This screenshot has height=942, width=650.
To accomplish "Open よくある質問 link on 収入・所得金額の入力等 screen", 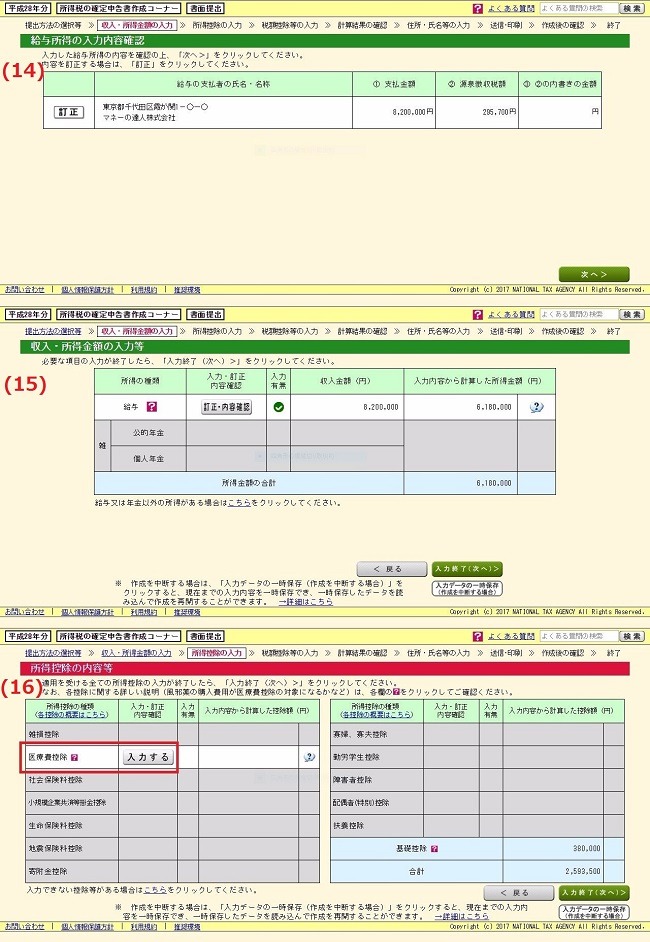I will tap(511, 315).
